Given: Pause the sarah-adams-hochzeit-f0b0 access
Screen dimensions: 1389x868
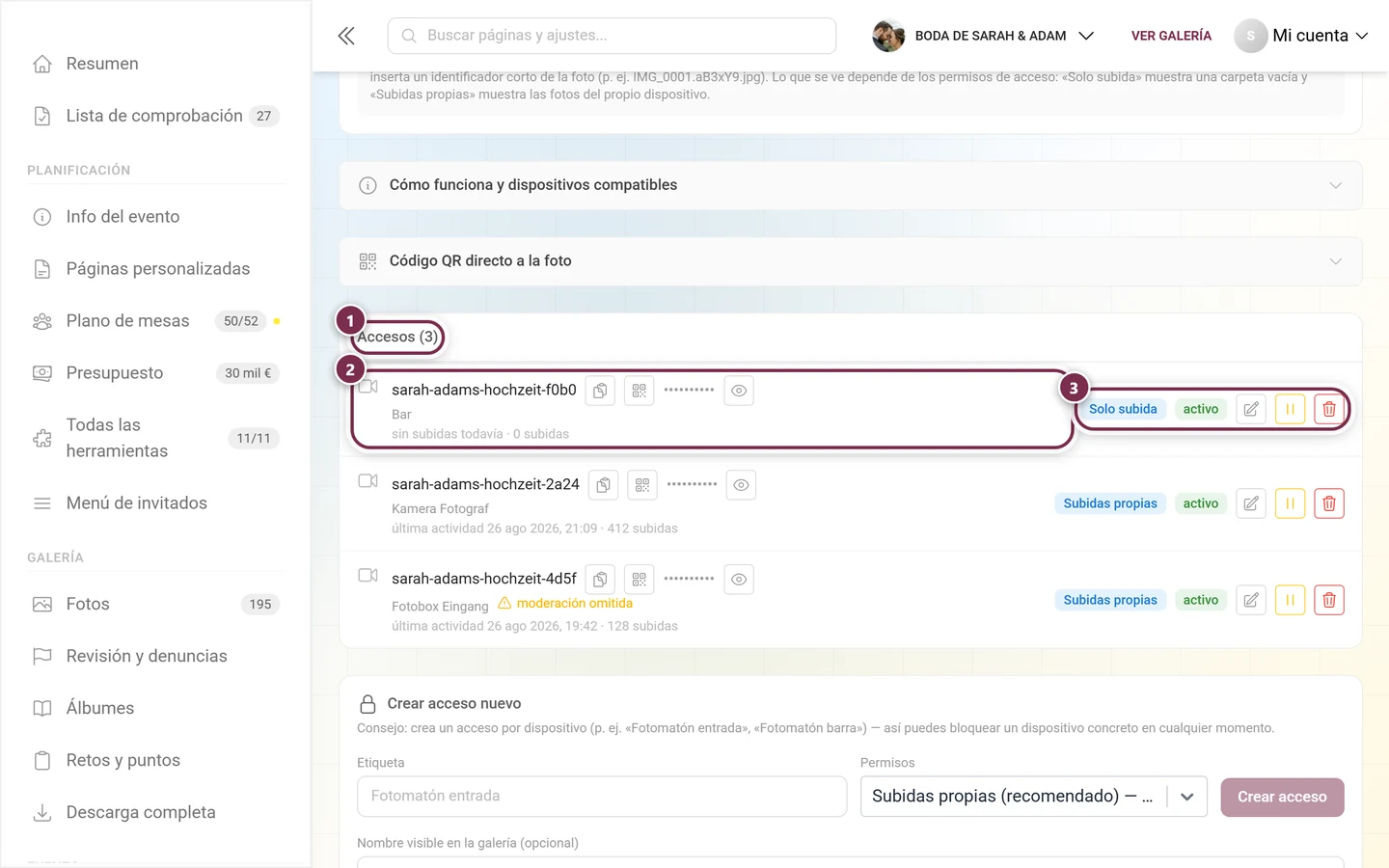Looking at the screenshot, I should coord(1290,409).
